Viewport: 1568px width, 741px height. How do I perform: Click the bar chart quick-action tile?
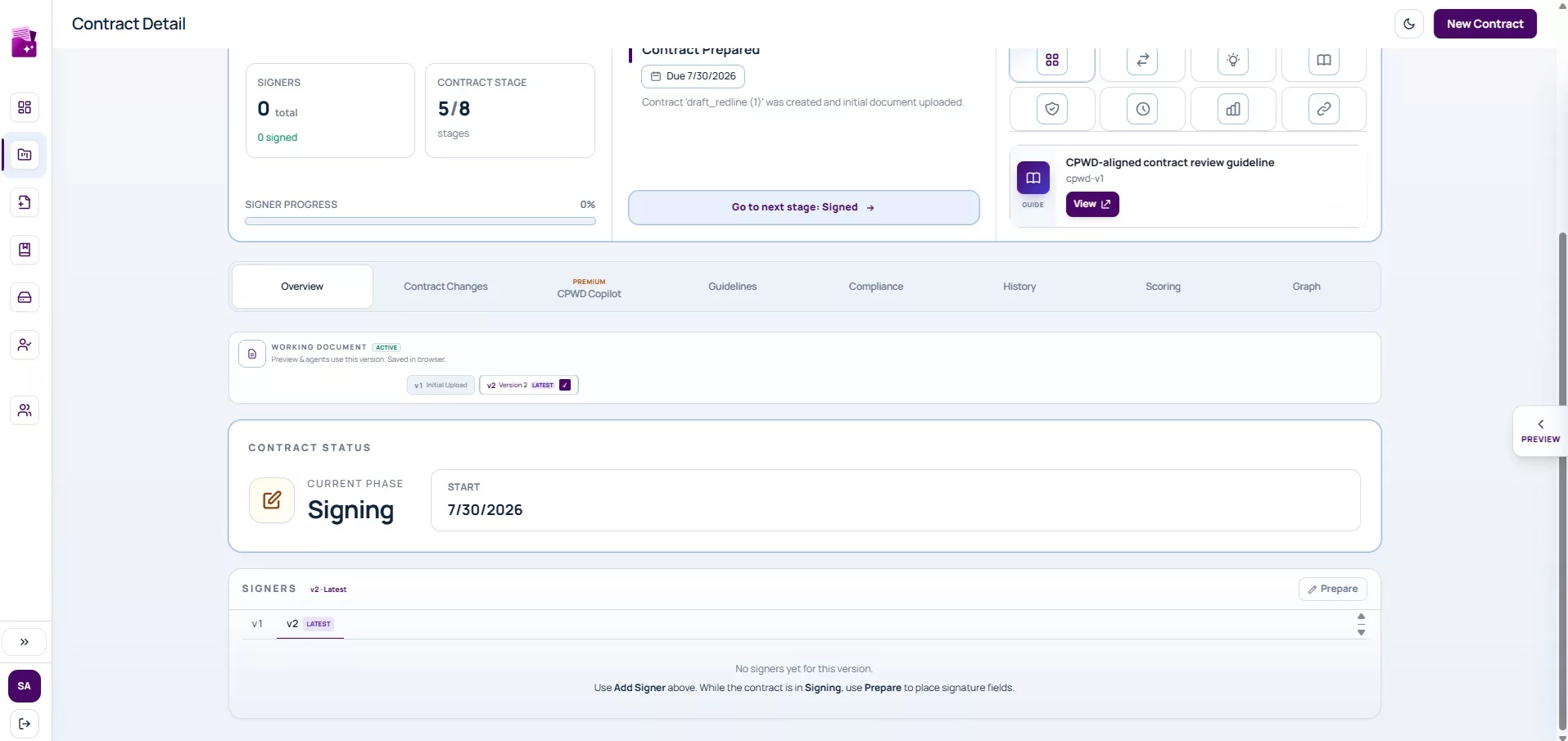click(1233, 109)
